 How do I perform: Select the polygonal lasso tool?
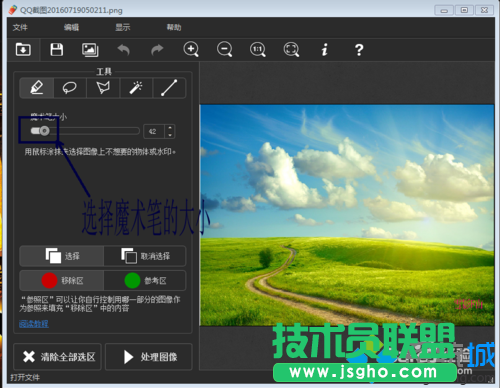click(103, 88)
